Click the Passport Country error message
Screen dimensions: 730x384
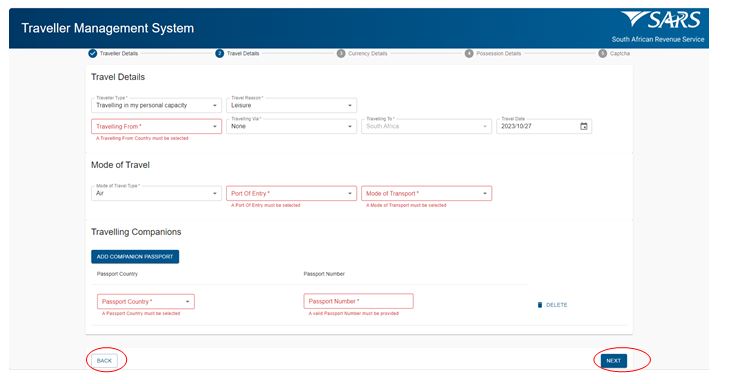[x=141, y=313]
